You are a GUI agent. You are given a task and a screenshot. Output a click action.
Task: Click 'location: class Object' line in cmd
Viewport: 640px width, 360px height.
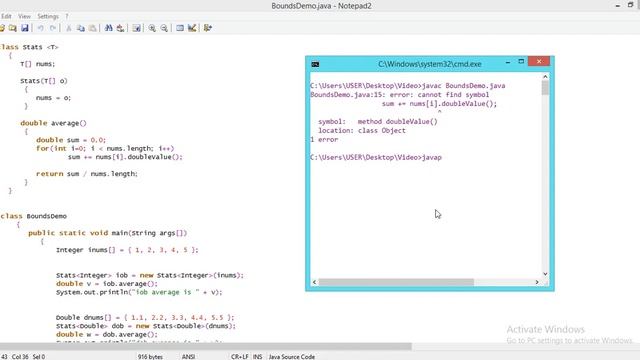(362, 131)
